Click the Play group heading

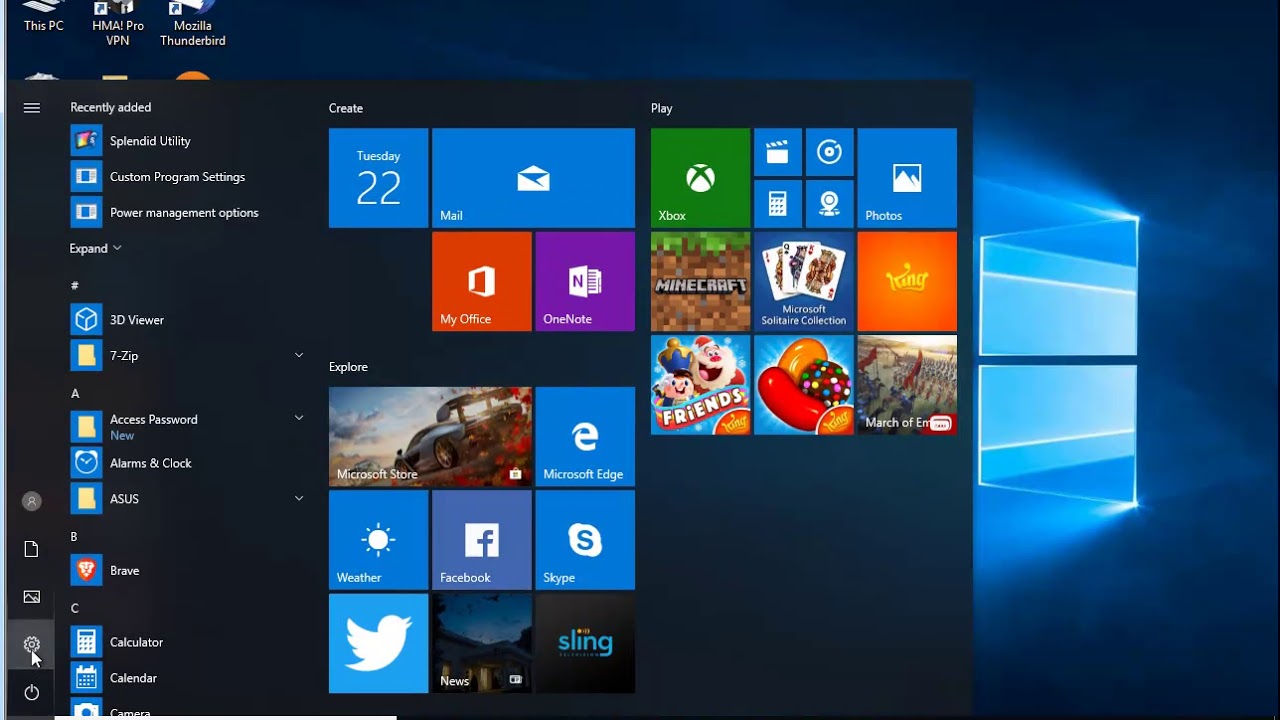tap(662, 108)
